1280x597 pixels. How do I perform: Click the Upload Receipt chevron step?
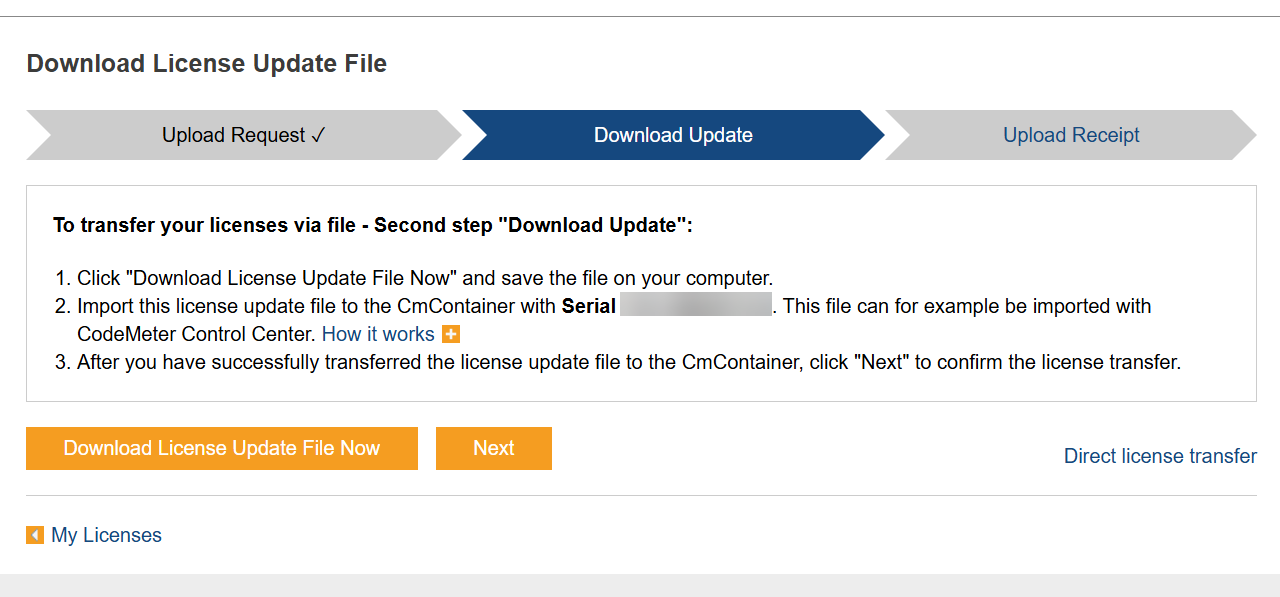pyautogui.click(x=1071, y=135)
